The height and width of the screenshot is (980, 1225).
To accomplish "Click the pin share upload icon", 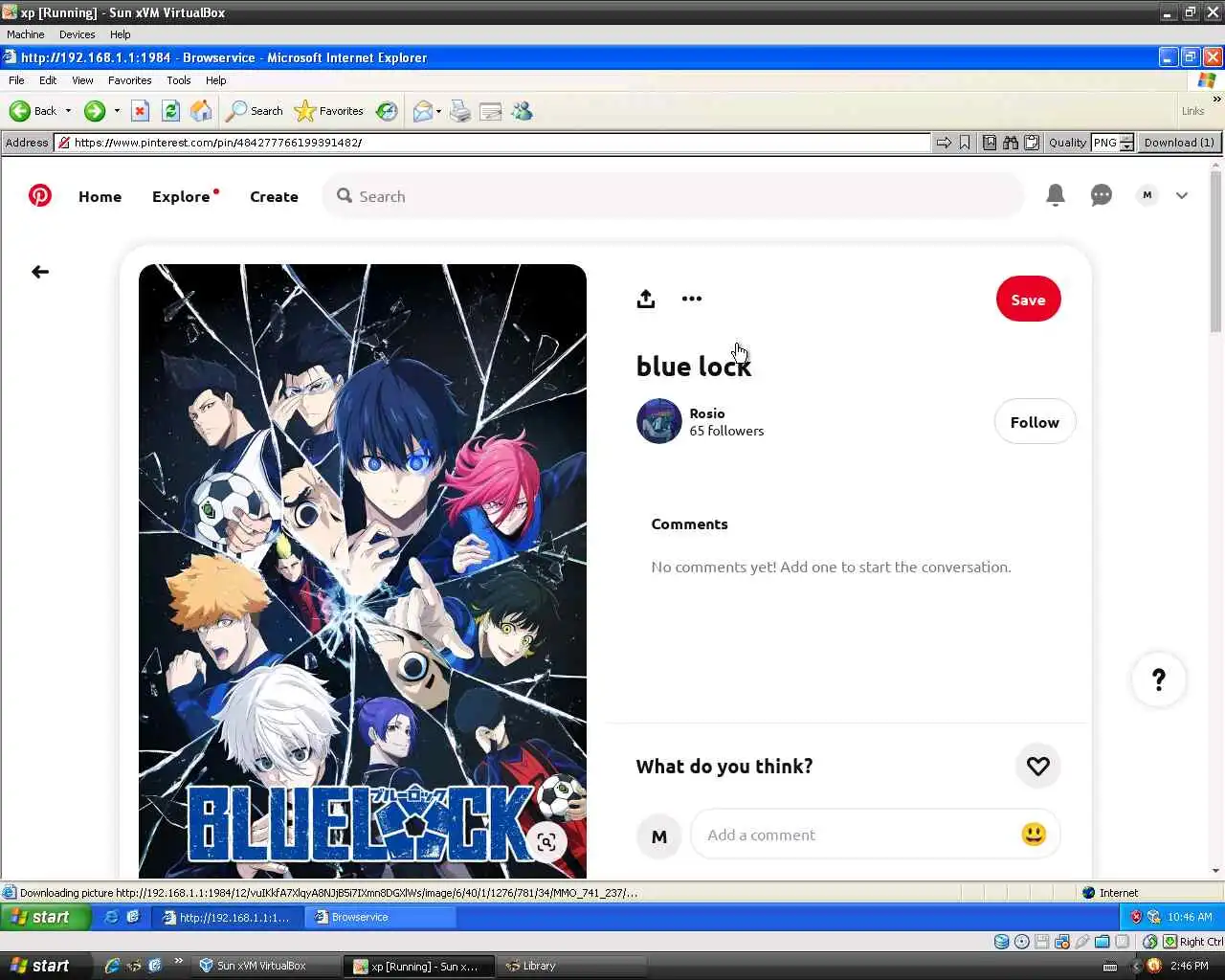I will point(646,299).
